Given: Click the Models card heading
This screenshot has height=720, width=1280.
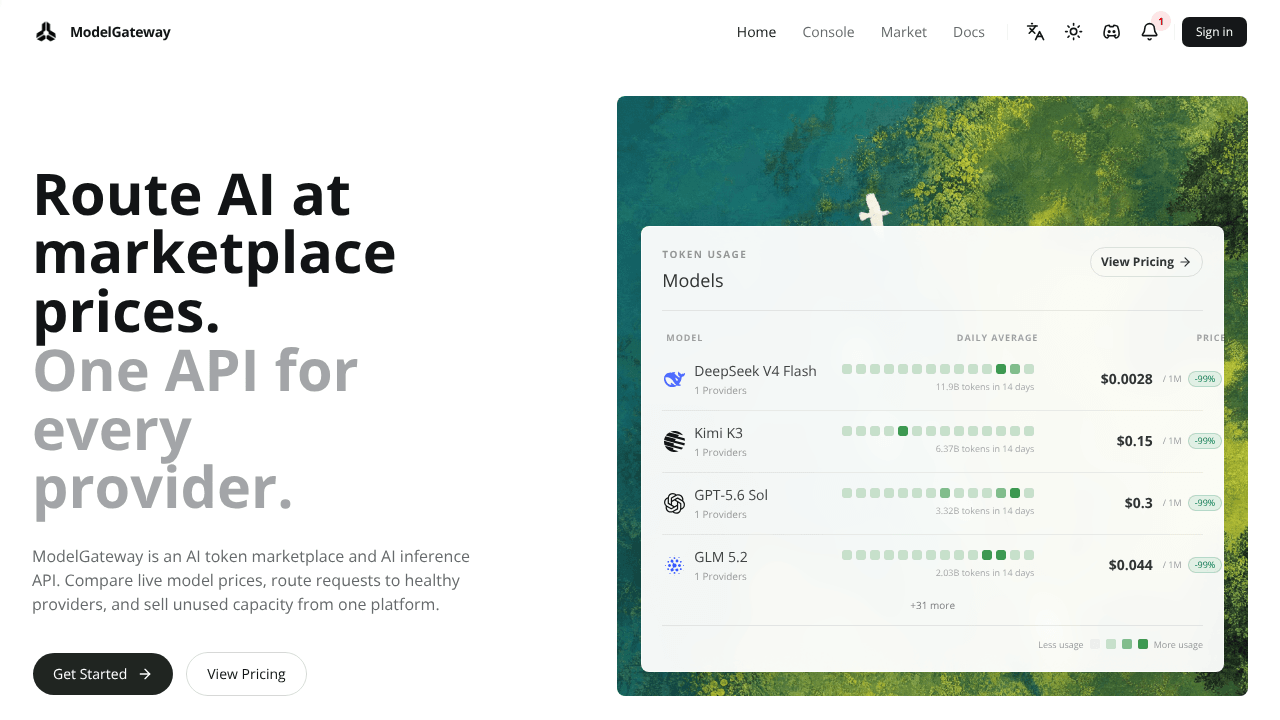Looking at the screenshot, I should point(693,281).
